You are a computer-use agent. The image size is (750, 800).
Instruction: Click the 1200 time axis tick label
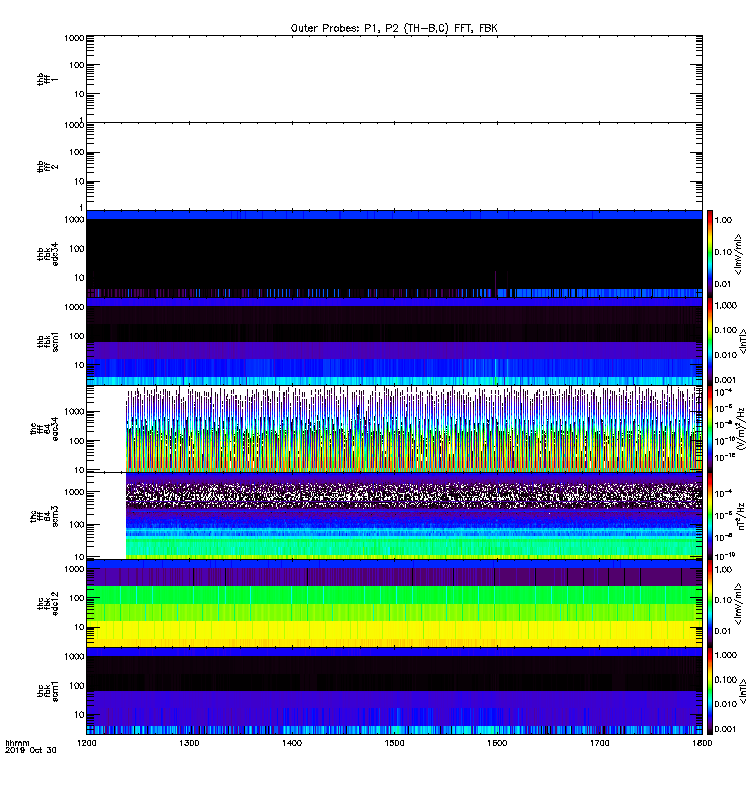(x=86, y=743)
